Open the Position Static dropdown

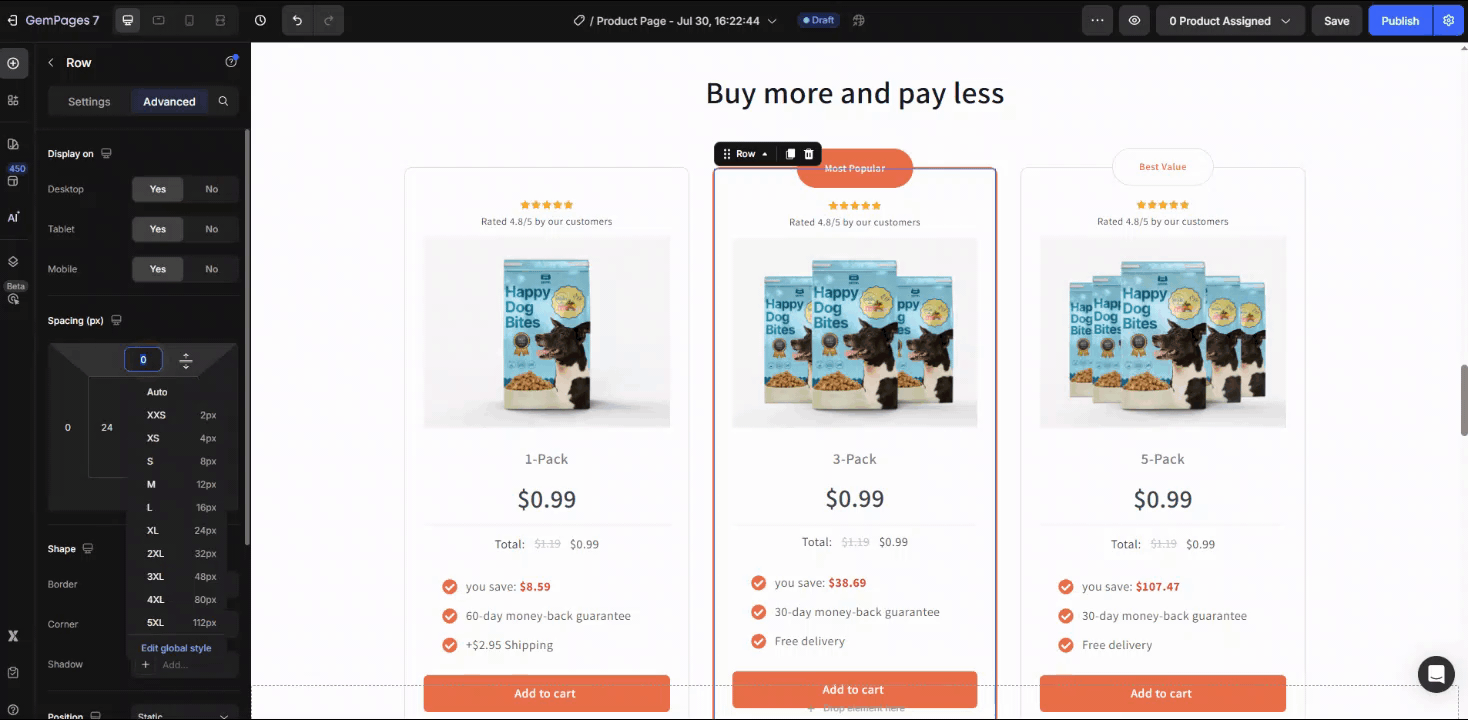tap(185, 715)
